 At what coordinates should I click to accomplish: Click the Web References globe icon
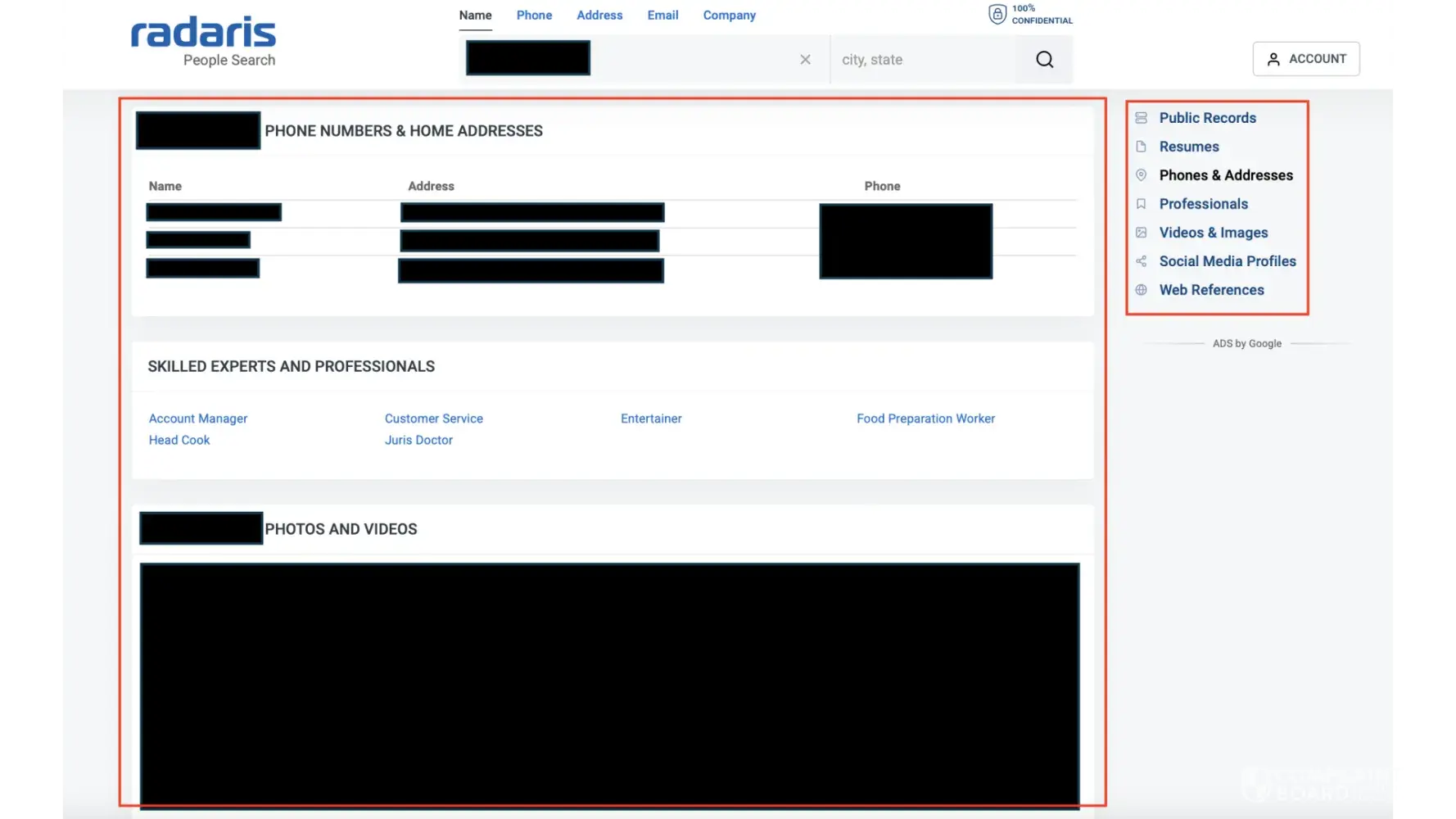point(1141,290)
